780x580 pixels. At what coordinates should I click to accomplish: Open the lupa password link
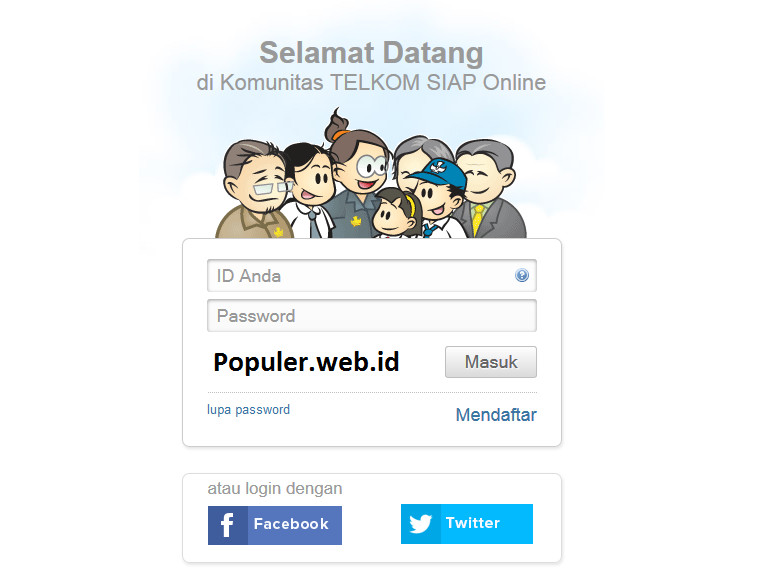(248, 410)
